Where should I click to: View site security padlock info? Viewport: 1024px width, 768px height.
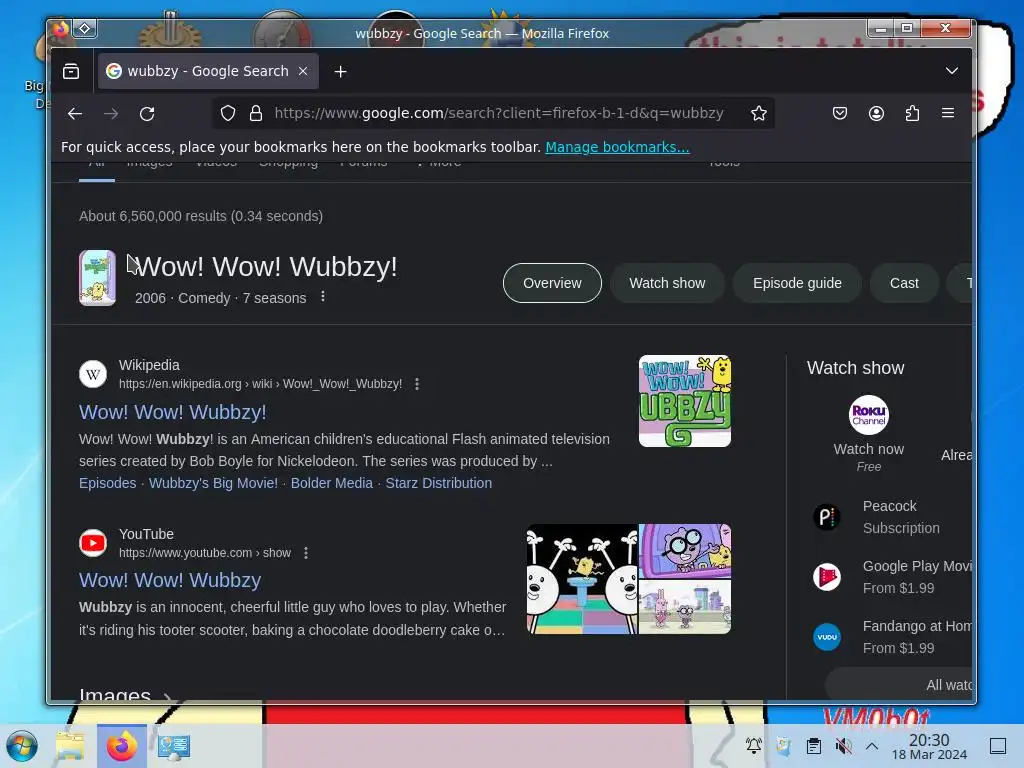(x=256, y=114)
